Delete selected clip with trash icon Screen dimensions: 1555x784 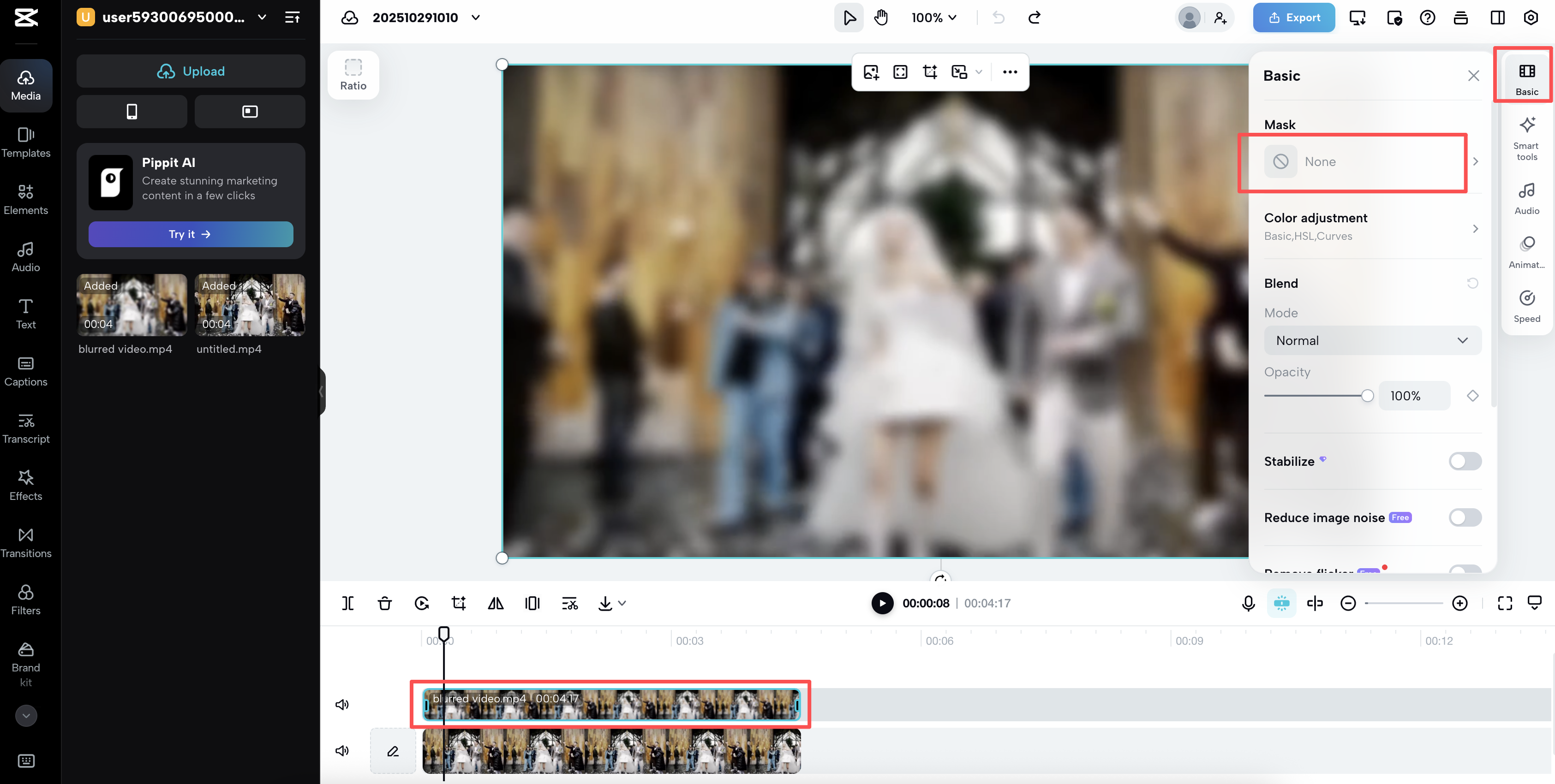(x=384, y=603)
